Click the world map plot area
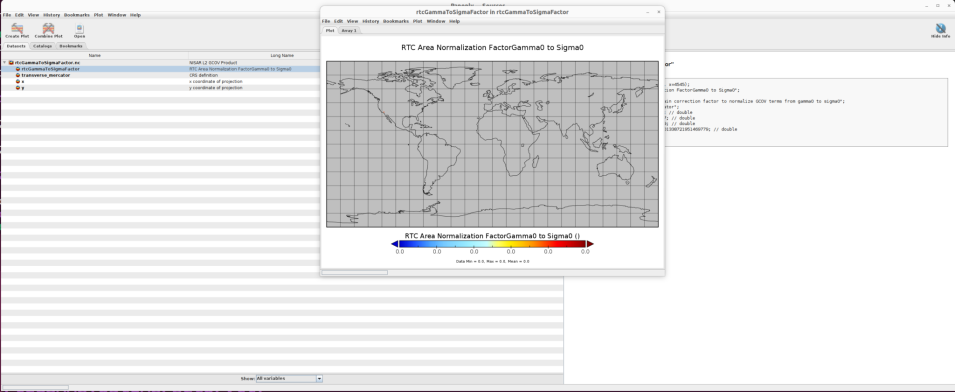955x392 pixels. pyautogui.click(x=492, y=144)
